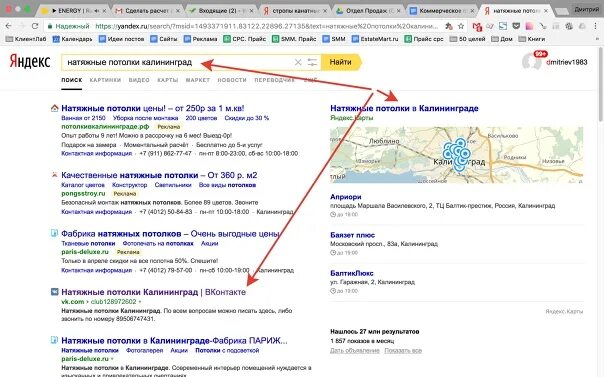Open 'Качественные натяжные потолки' ad result

click(159, 175)
